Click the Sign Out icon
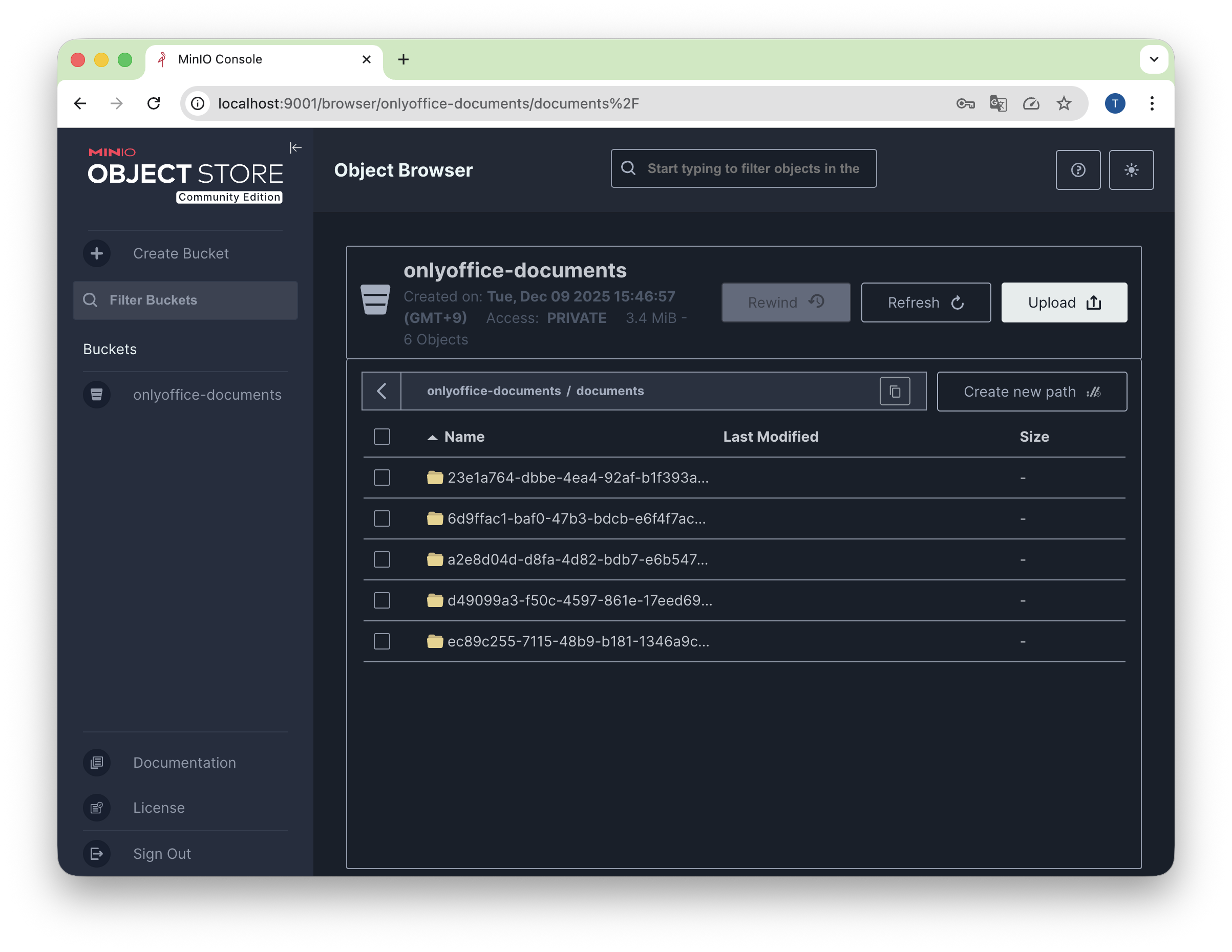This screenshot has height=952, width=1232. pyautogui.click(x=97, y=853)
